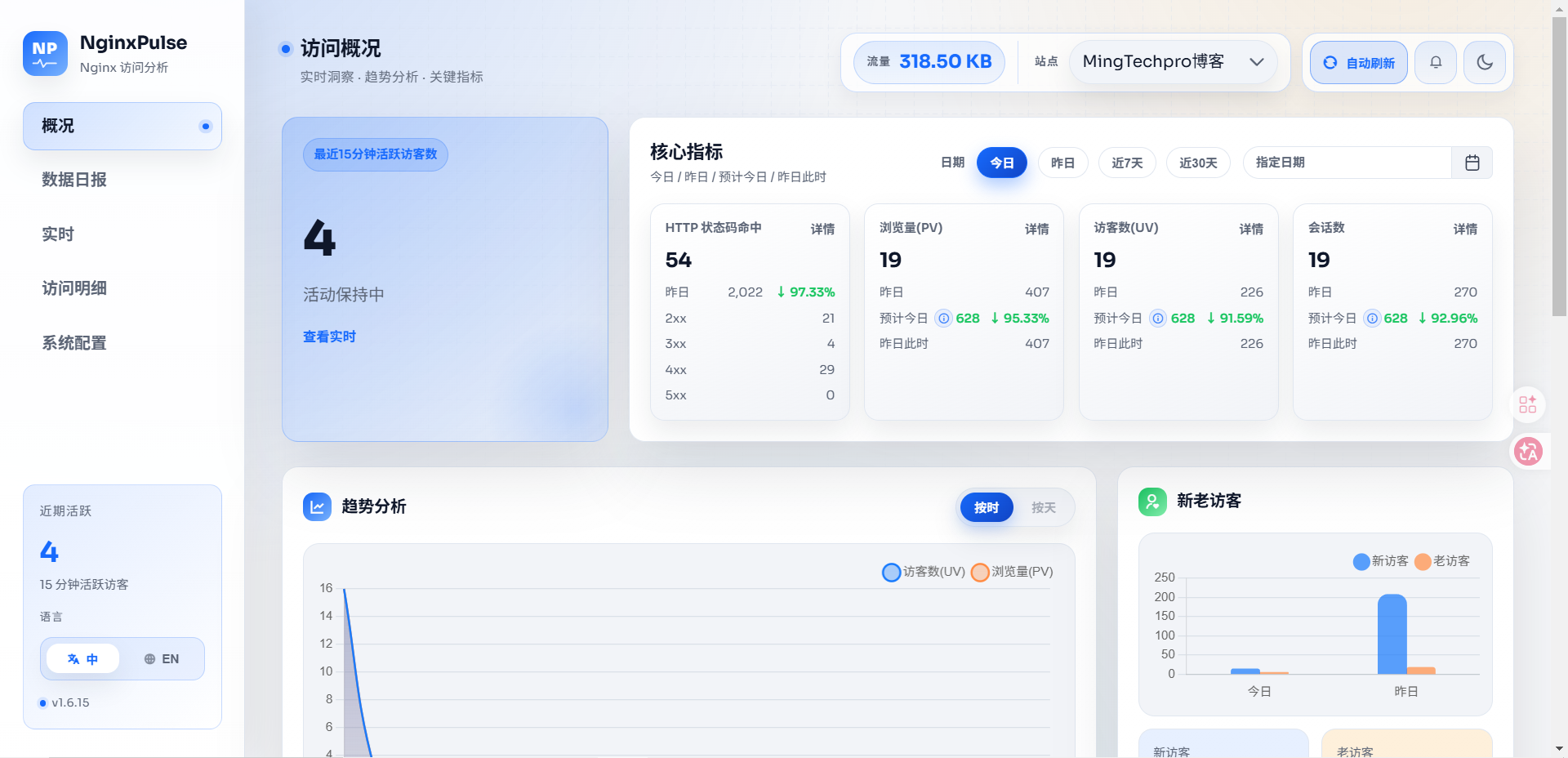Click the 查看实时 link
This screenshot has height=758, width=1568.
329,337
